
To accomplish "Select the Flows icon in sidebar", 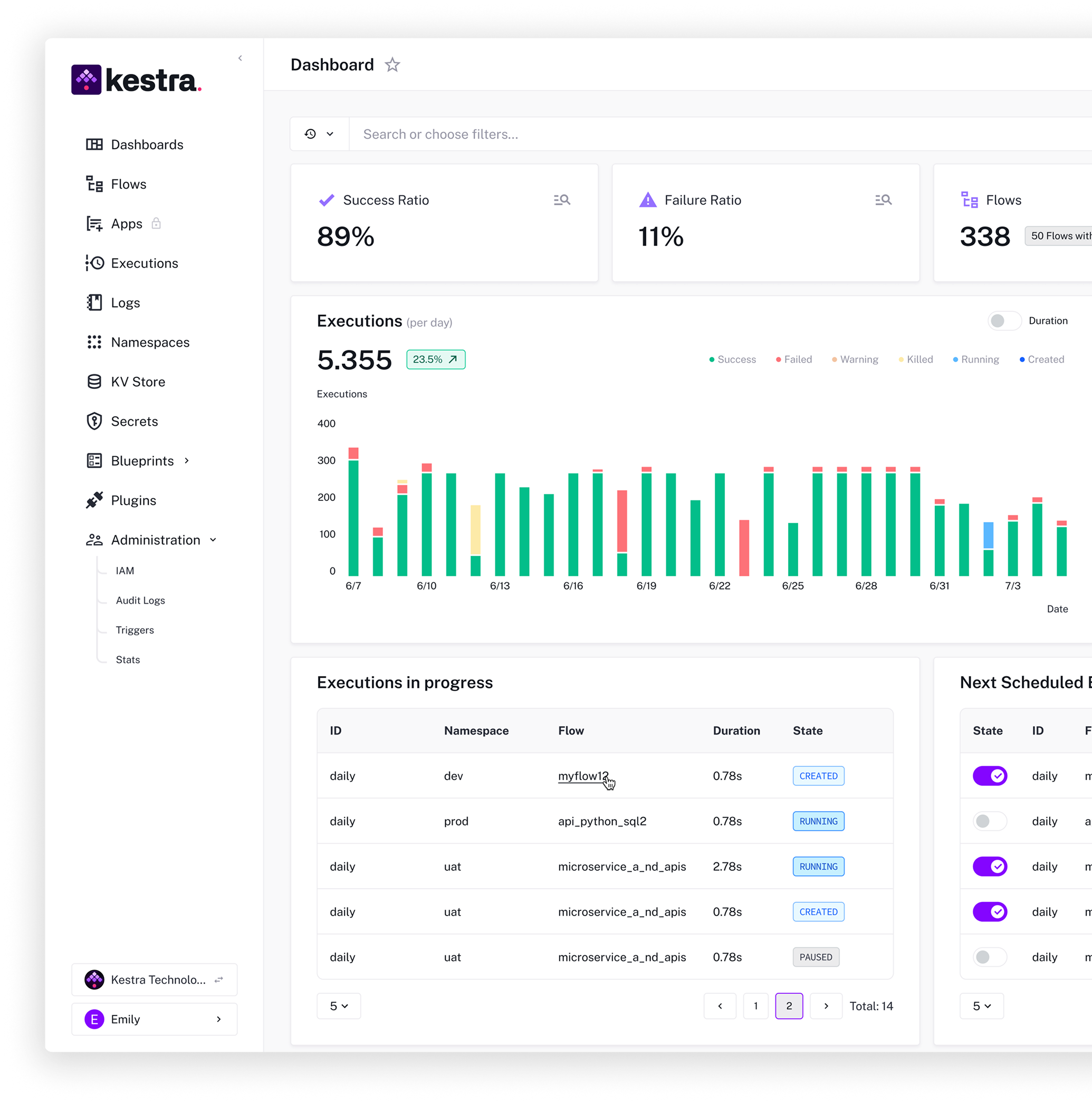I will point(95,184).
